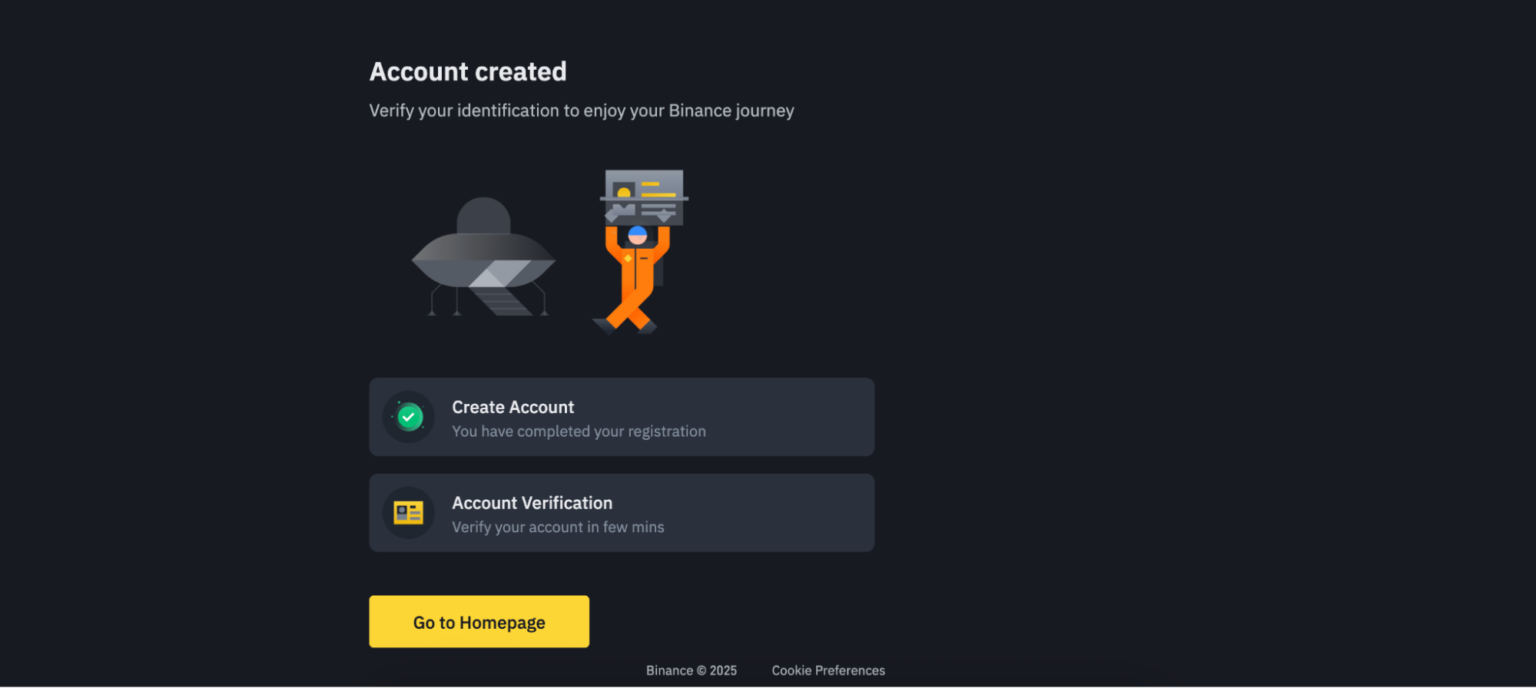The height and width of the screenshot is (688, 1536).
Task: Click the yellow ID card icon
Action: tap(408, 513)
